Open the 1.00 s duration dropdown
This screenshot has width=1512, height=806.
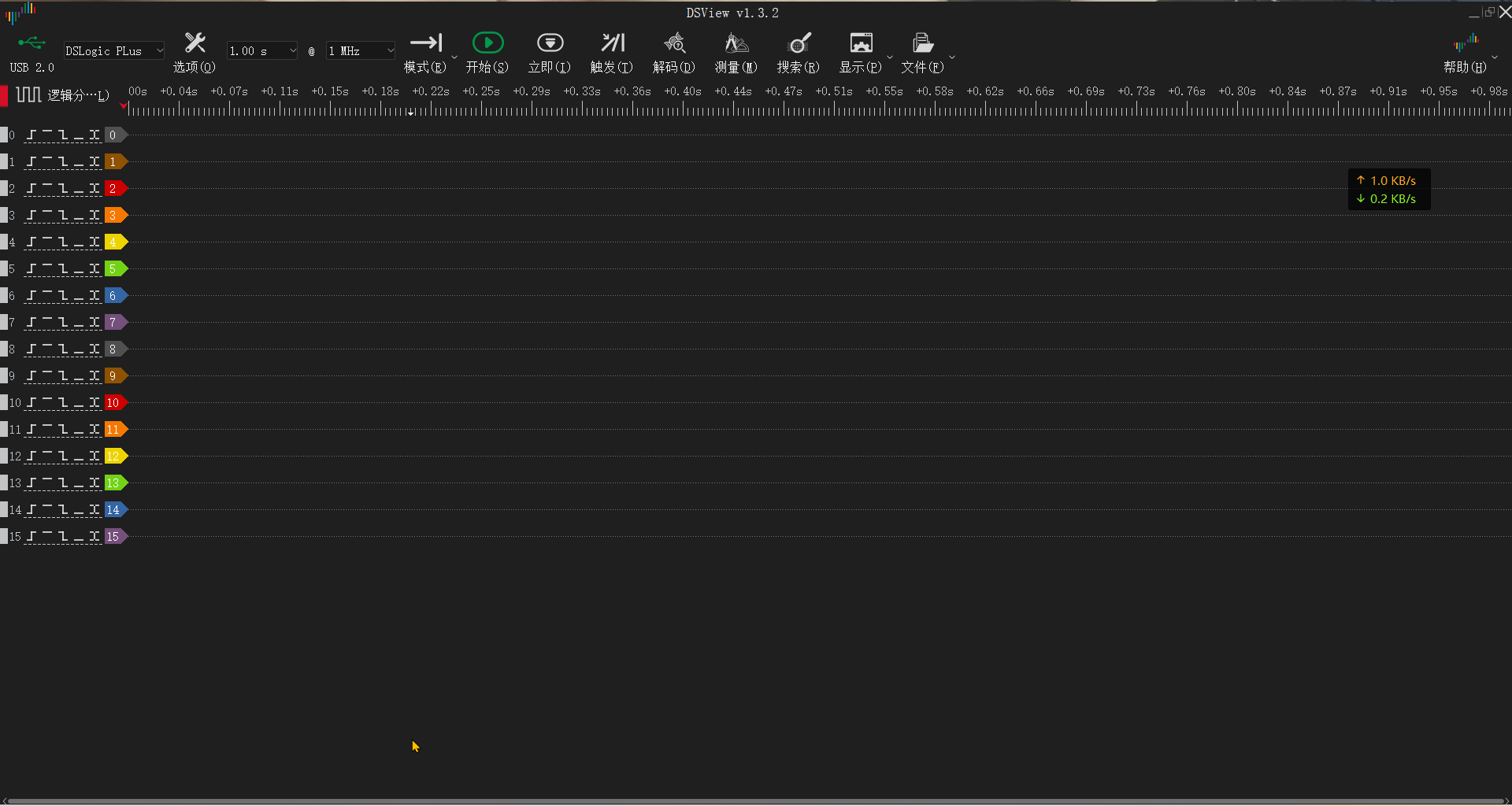[262, 51]
